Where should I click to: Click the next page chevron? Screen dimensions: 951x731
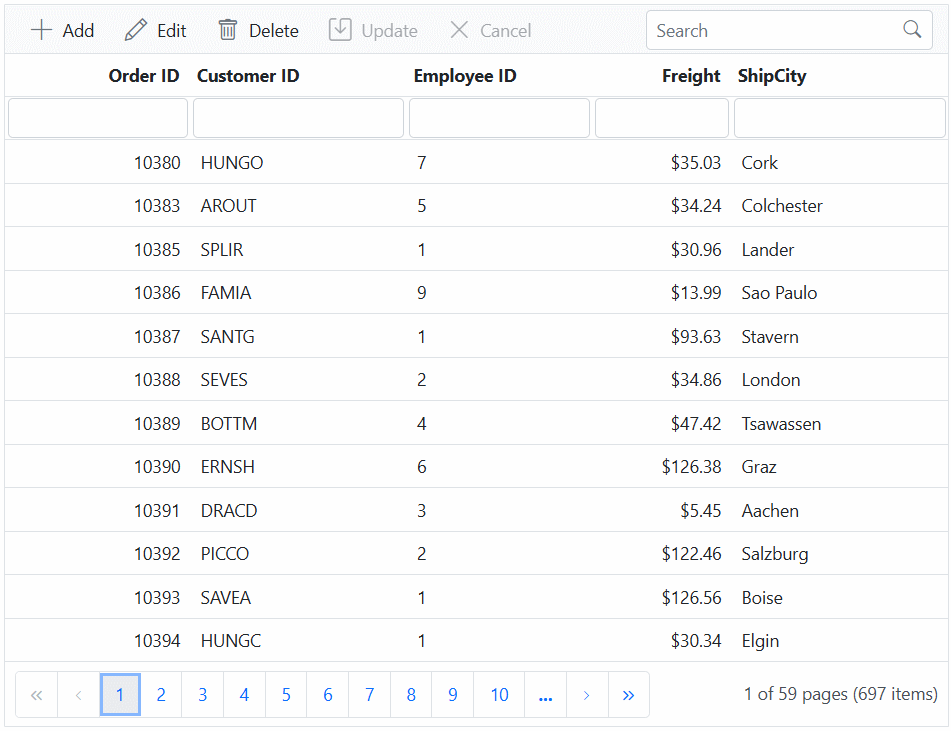(586, 694)
